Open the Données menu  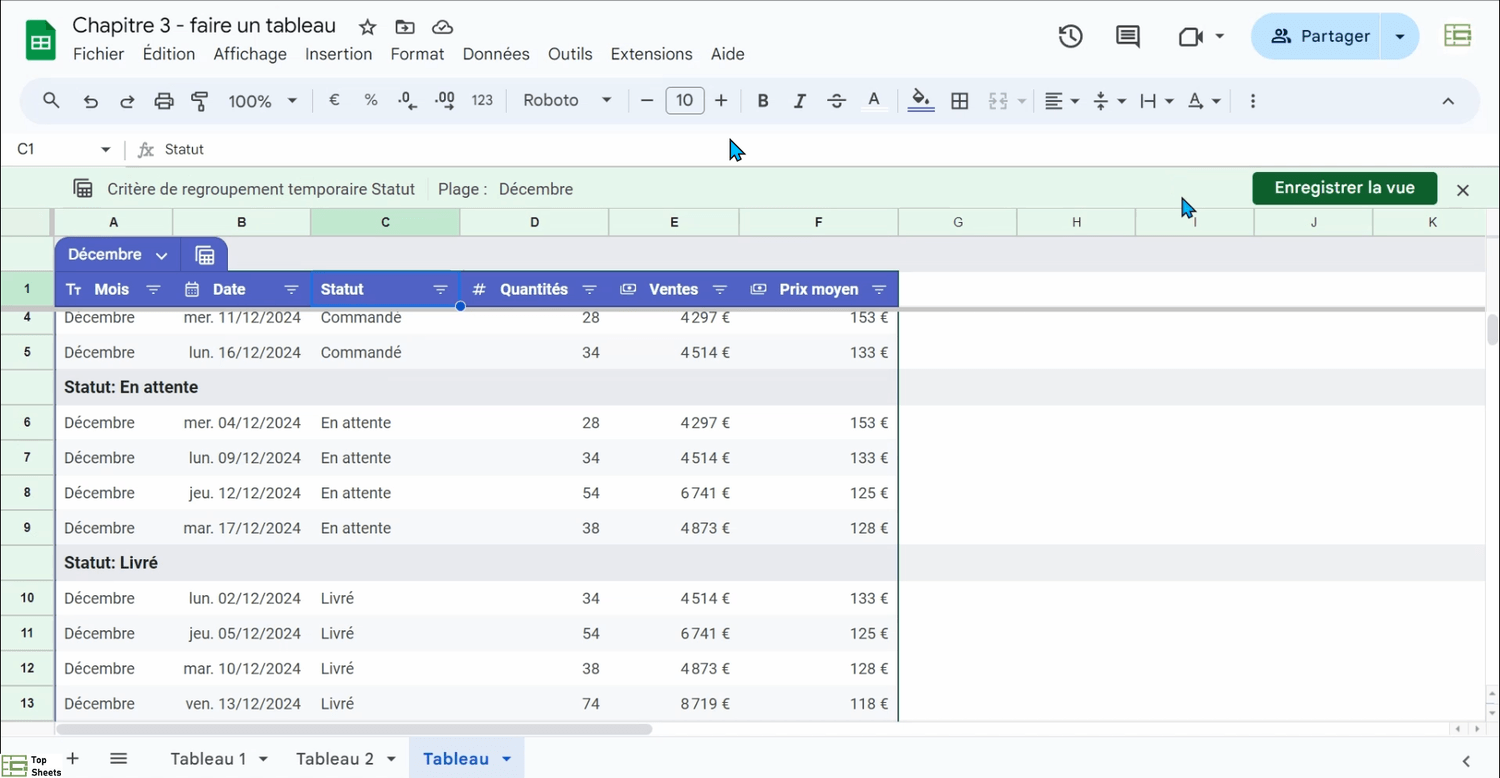495,54
